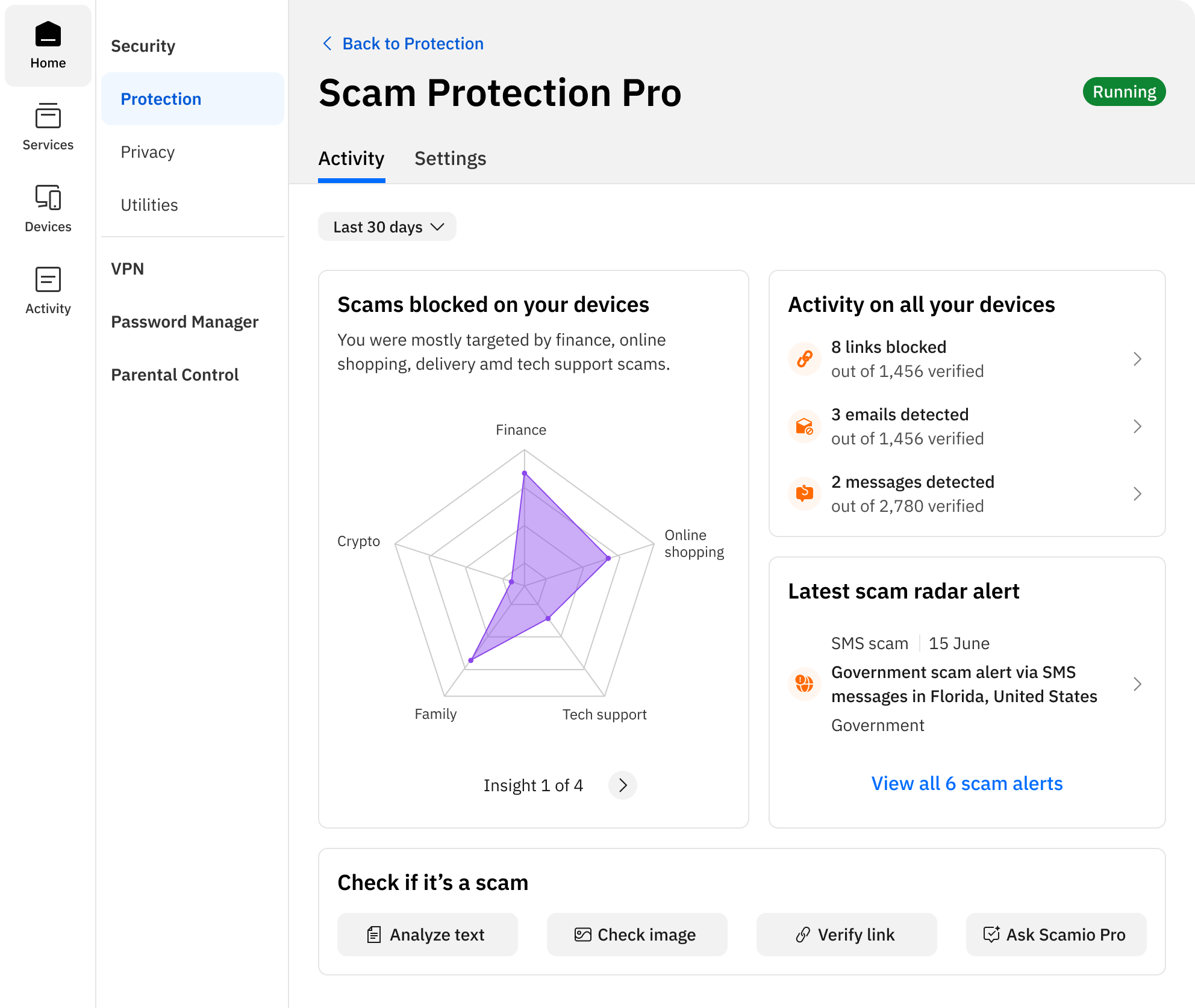Click the Check image button
This screenshot has height=1008, width=1195.
637,935
